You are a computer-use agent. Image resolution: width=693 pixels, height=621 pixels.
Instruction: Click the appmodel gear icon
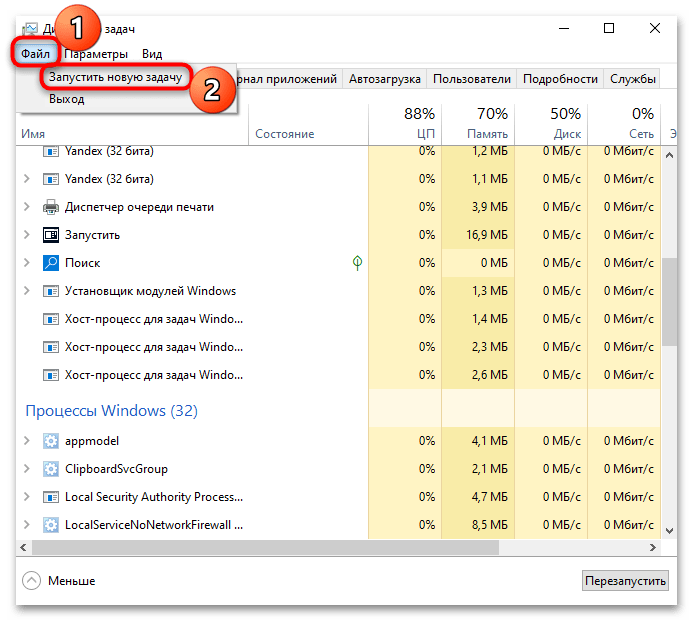51,441
